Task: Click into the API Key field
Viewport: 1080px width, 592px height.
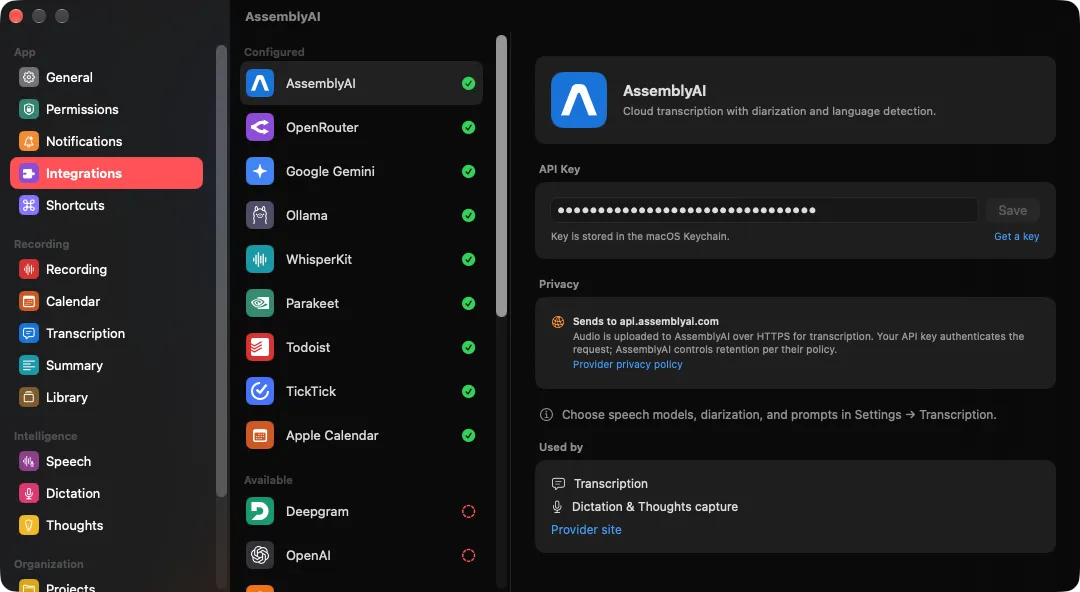Action: click(x=764, y=210)
